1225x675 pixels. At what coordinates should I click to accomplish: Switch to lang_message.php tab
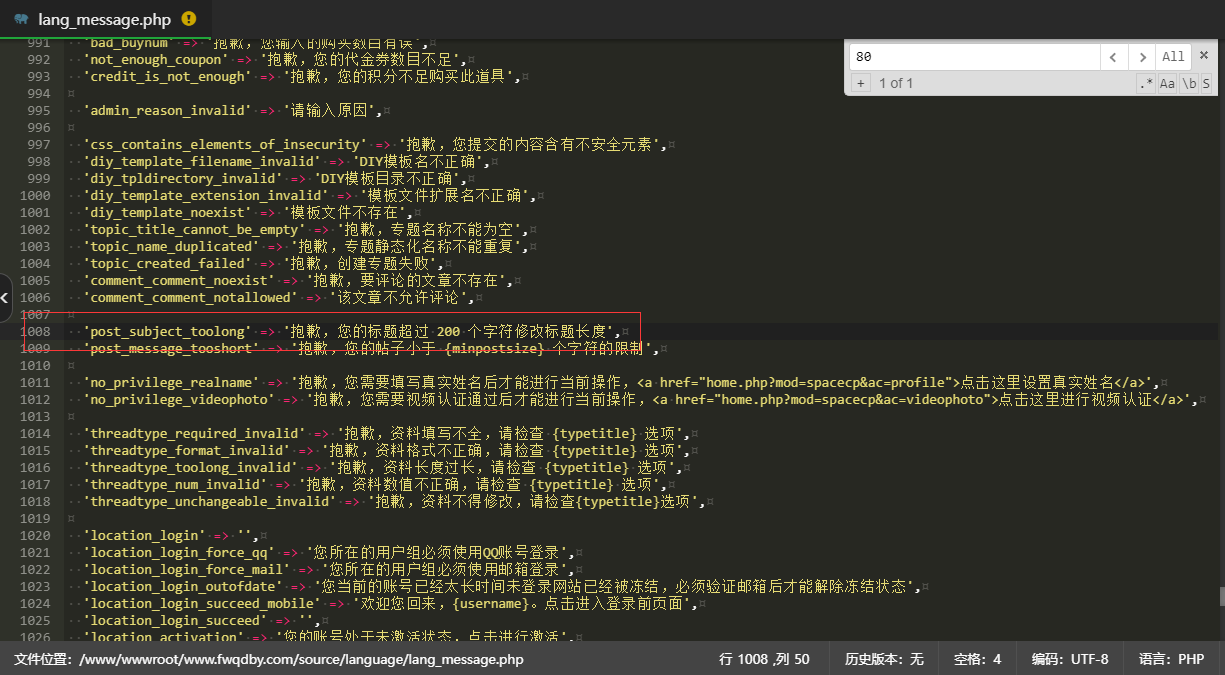pos(105,19)
